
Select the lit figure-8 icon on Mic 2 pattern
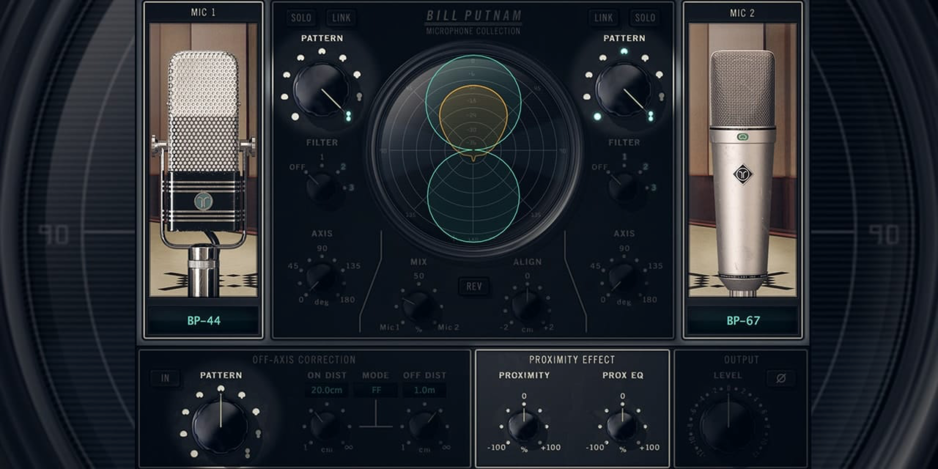click(650, 115)
